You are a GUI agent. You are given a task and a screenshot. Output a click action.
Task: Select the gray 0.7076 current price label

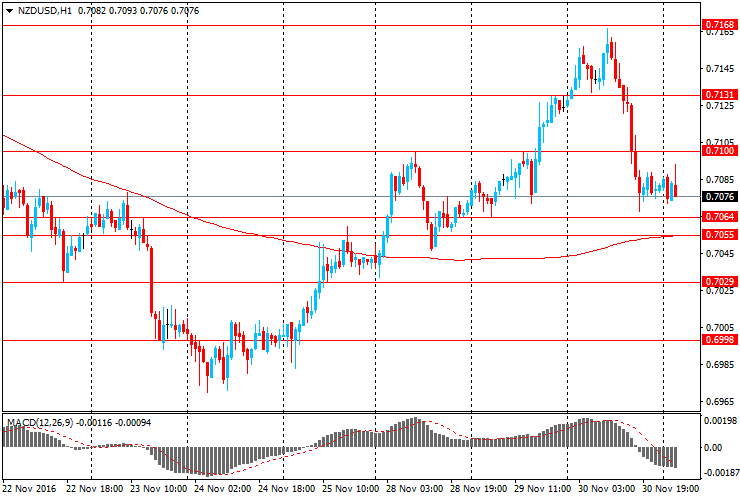point(720,197)
